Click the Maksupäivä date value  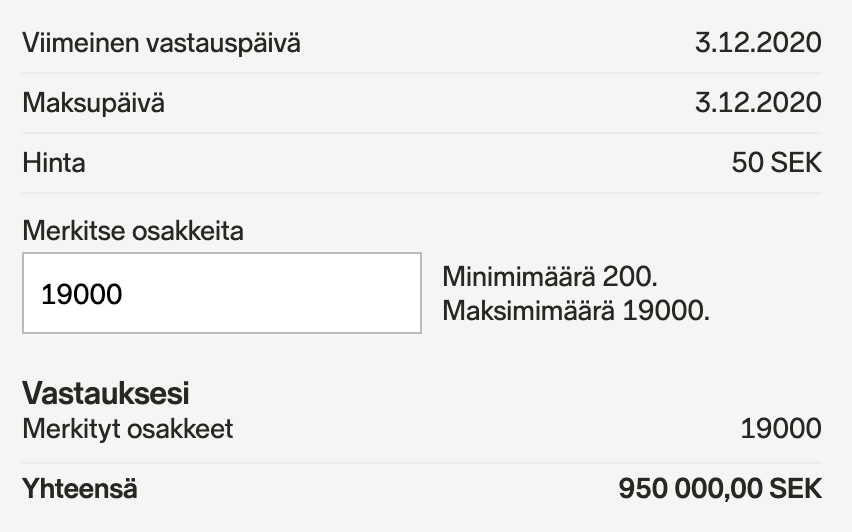[757, 103]
